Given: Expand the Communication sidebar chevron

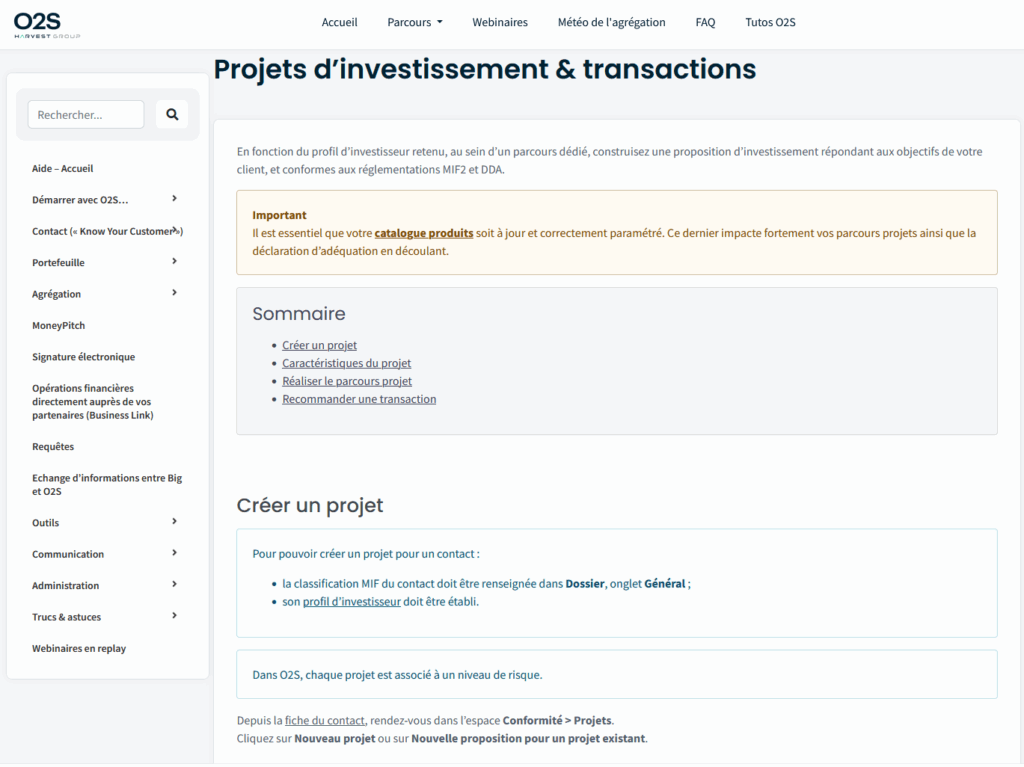Looking at the screenshot, I should [174, 553].
